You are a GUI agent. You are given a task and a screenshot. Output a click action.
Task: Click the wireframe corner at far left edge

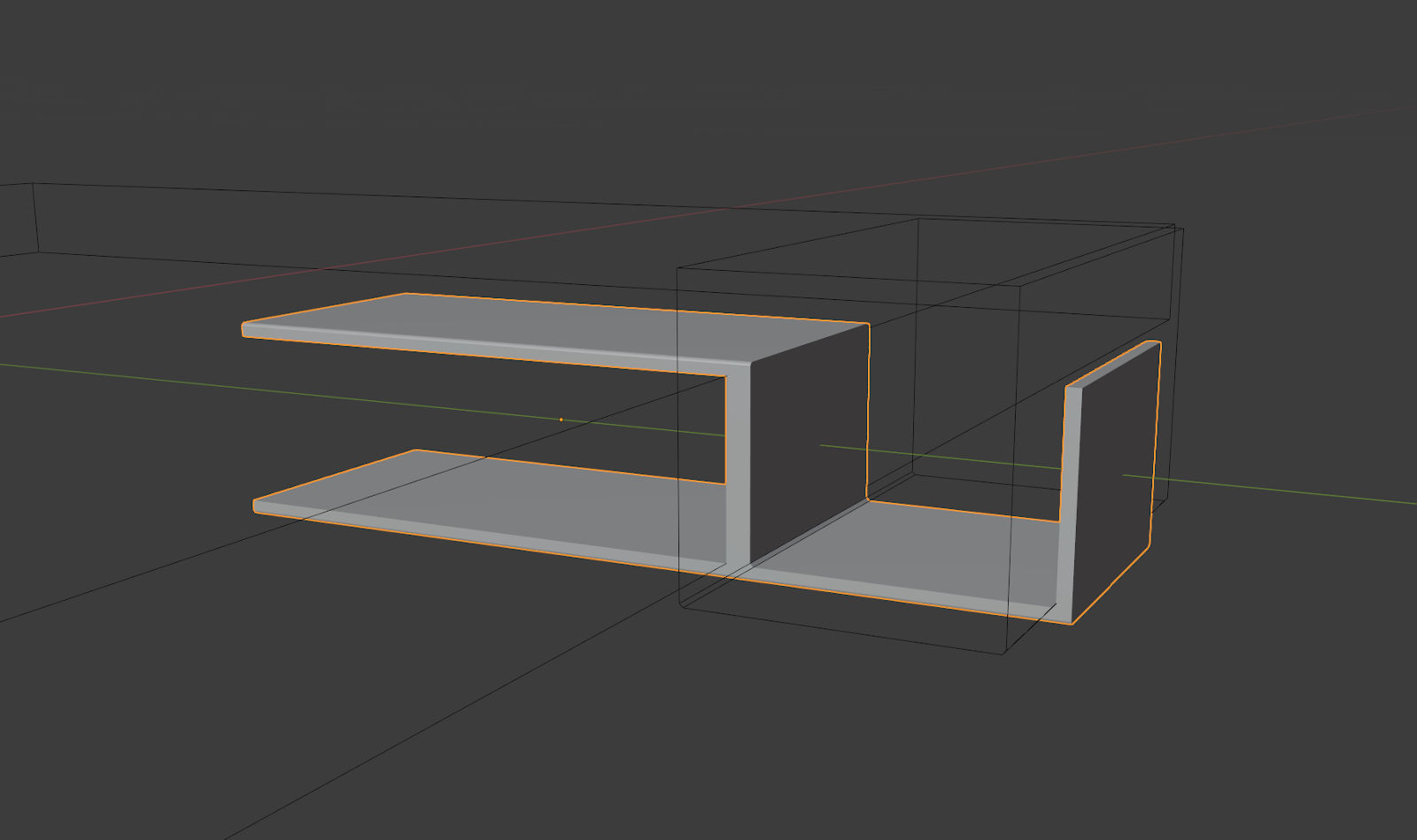(34, 184)
